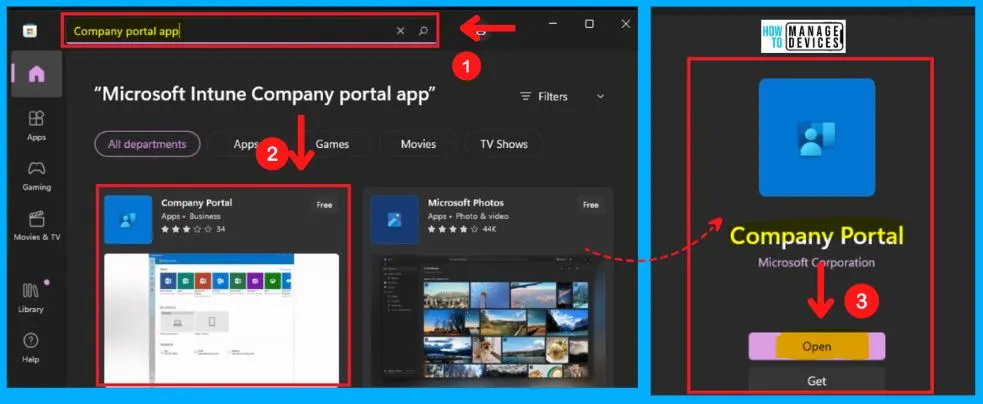Viewport: 983px width, 404px height.
Task: Minimize the Microsoft Store window
Action: 553,24
